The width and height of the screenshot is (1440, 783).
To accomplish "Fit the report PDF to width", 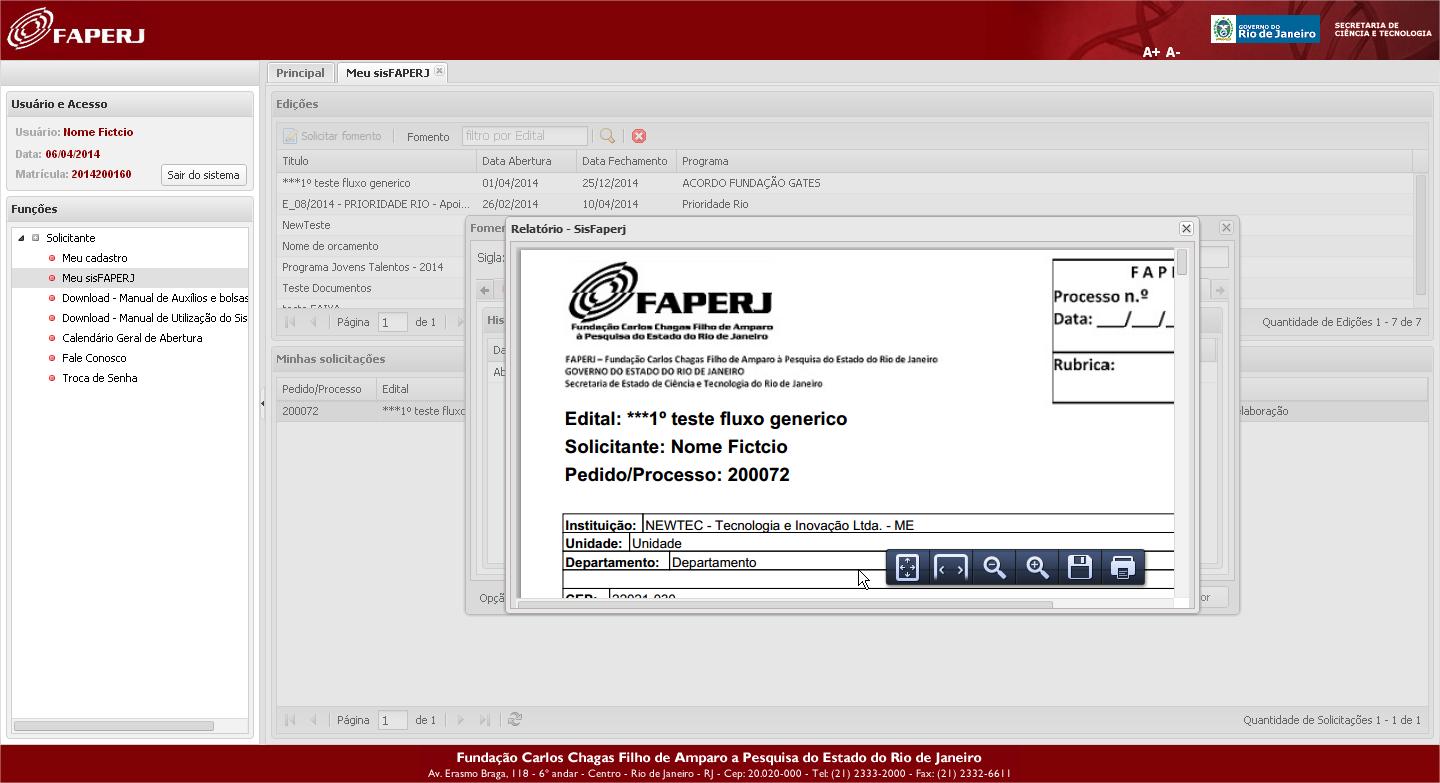I will (x=951, y=567).
